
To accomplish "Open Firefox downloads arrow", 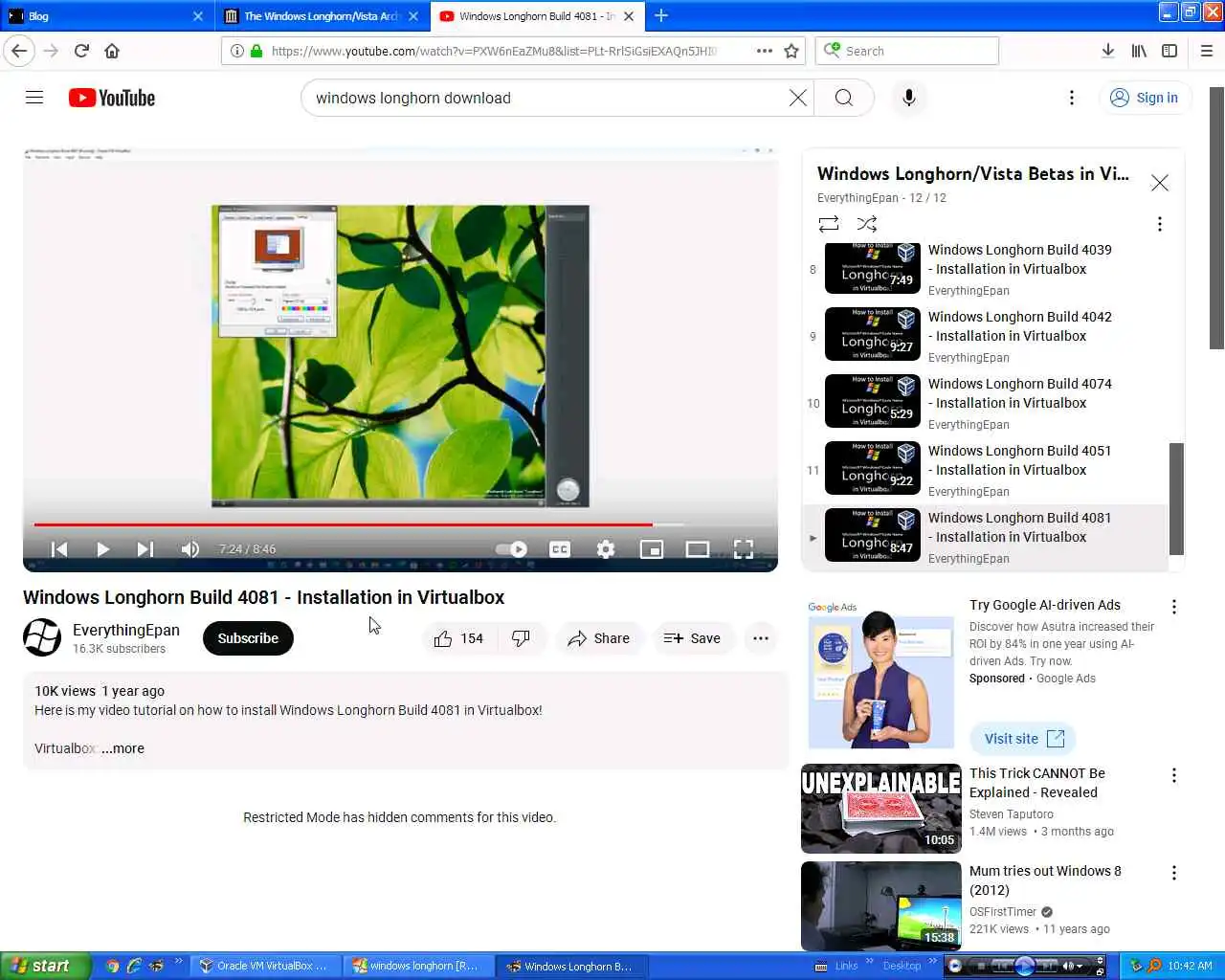I will (1107, 51).
